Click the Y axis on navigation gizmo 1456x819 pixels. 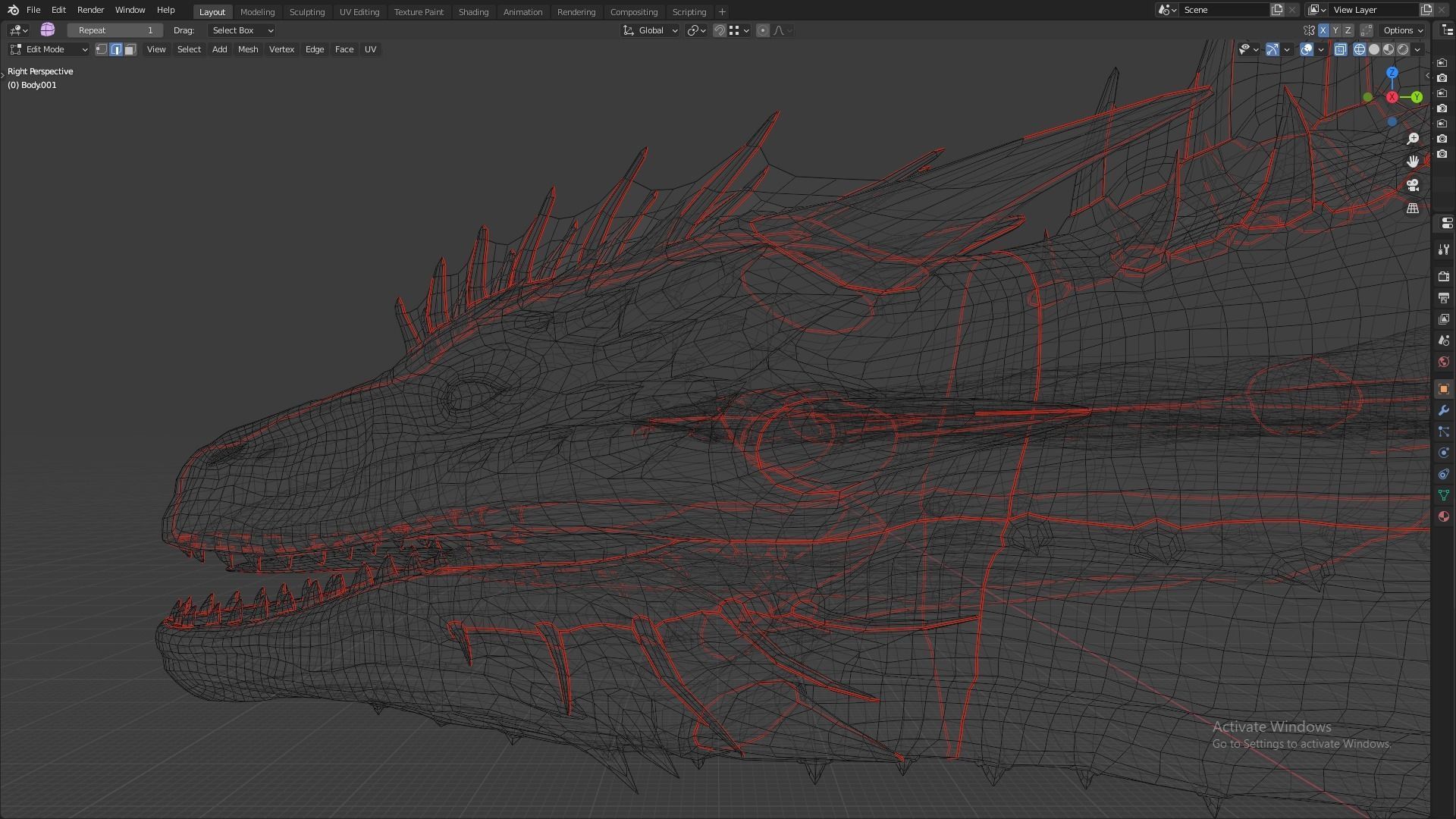(1417, 97)
